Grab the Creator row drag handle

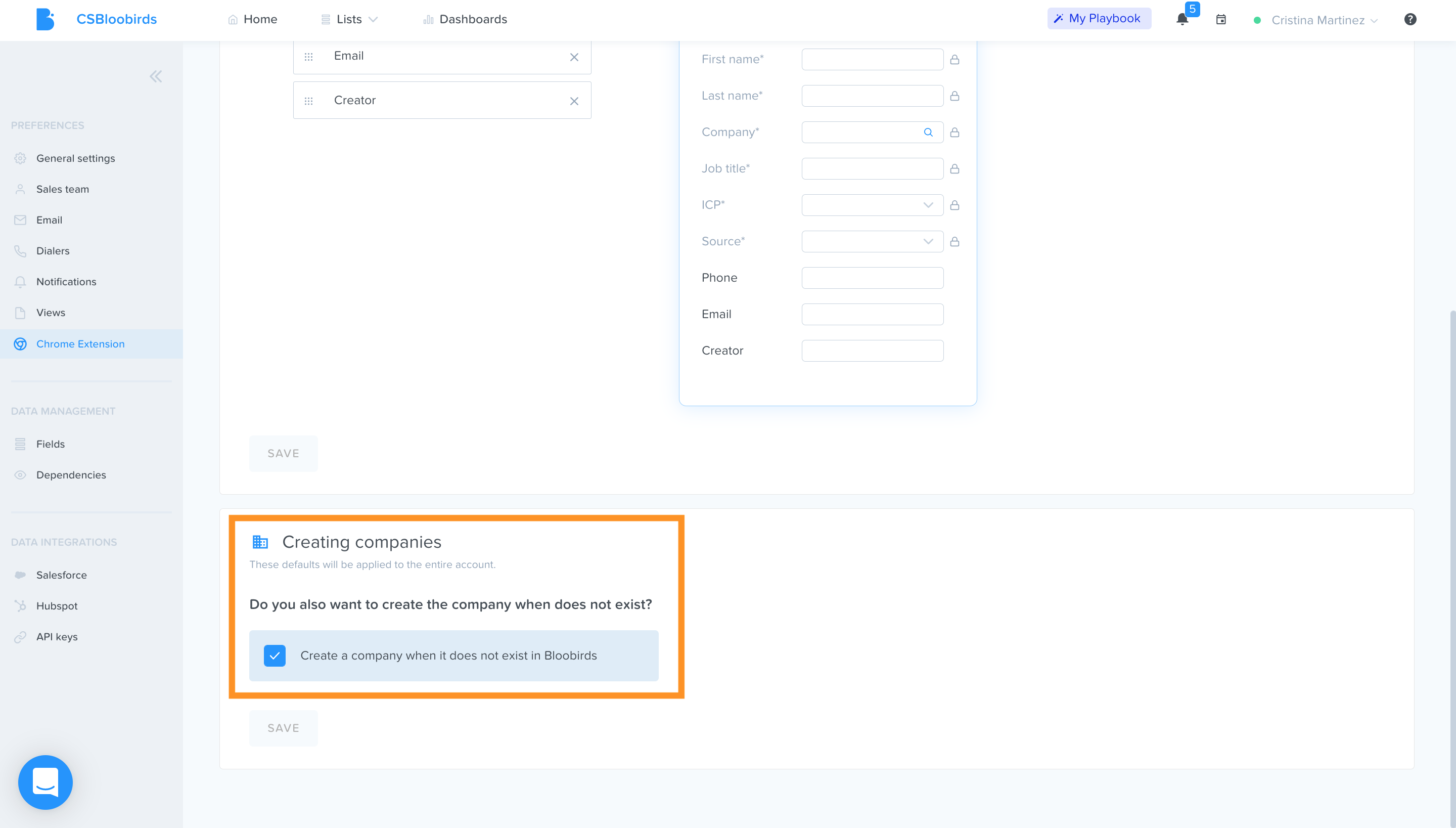(x=308, y=101)
